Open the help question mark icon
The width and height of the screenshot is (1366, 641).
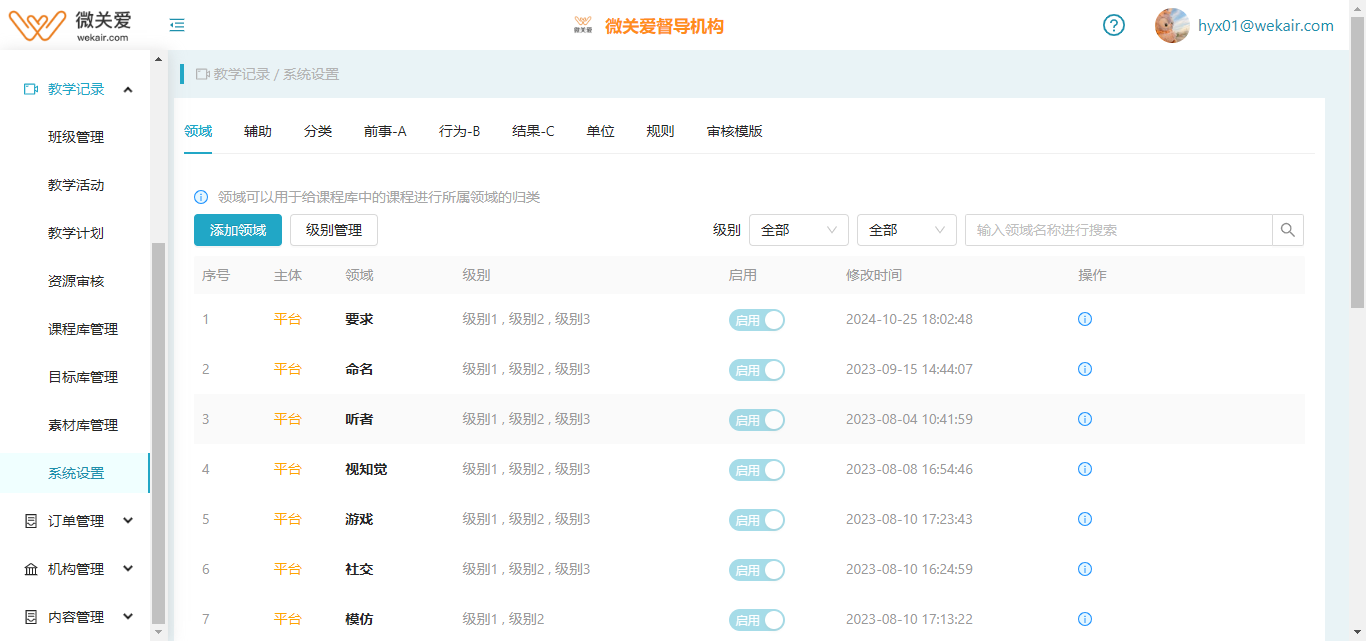click(x=1114, y=25)
